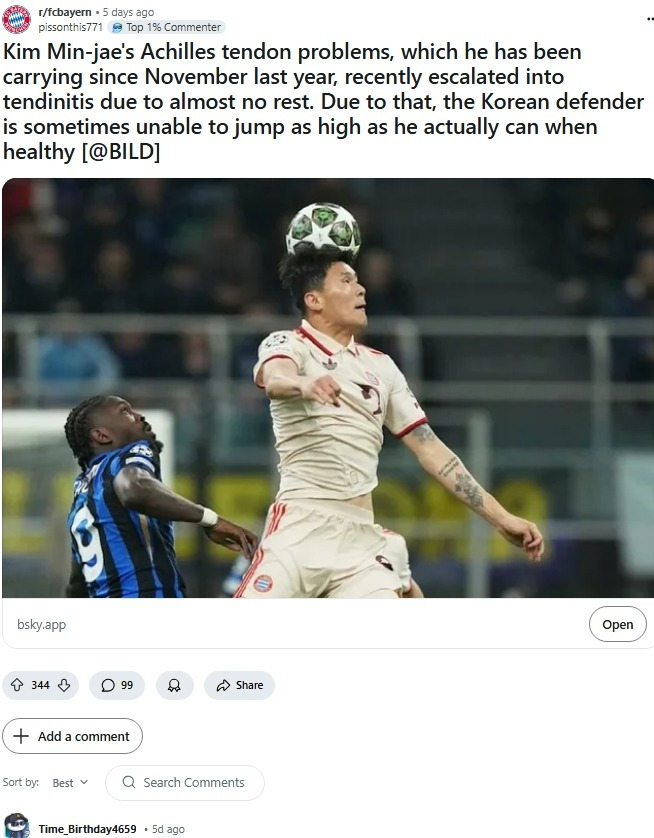The height and width of the screenshot is (838, 654).
Task: Open Time_Birthday4659 commenter profile
Action: 87,829
